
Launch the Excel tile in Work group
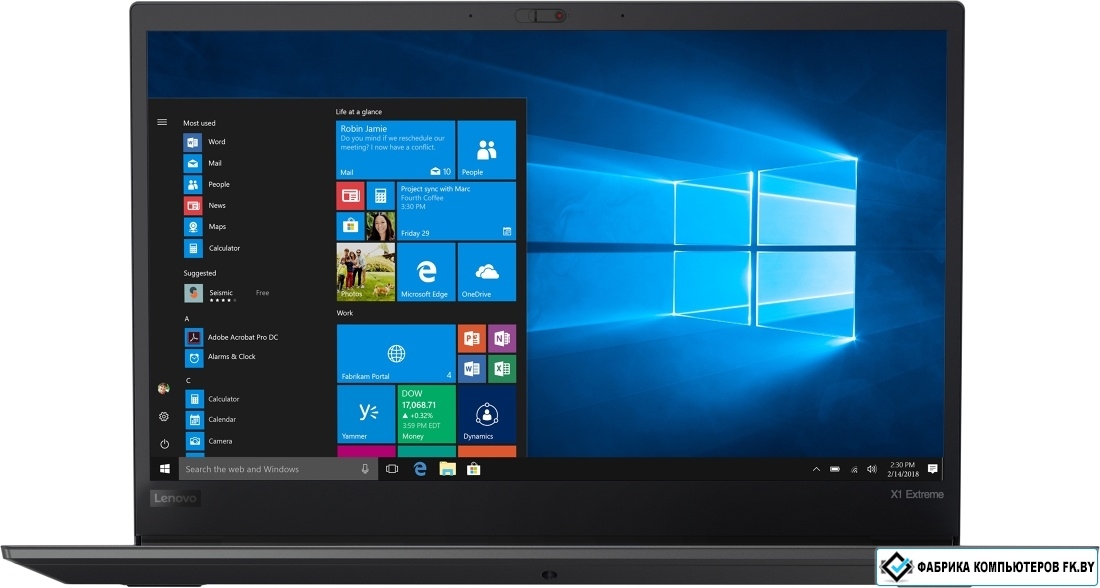pos(502,369)
